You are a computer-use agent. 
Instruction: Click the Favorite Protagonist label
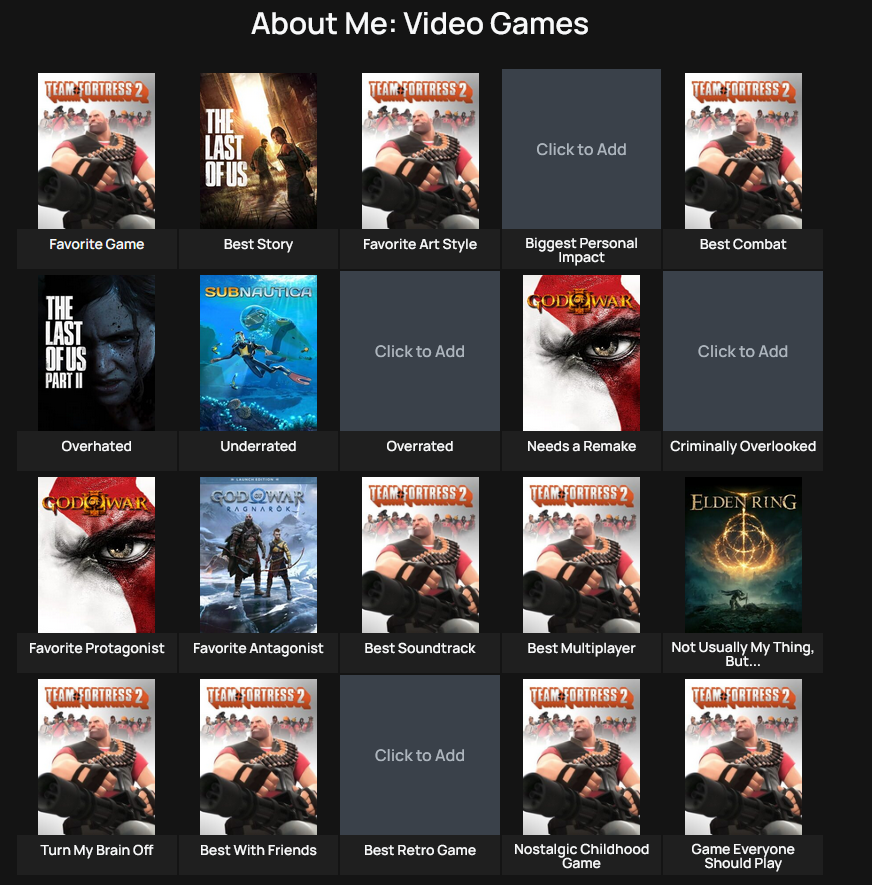tap(97, 649)
